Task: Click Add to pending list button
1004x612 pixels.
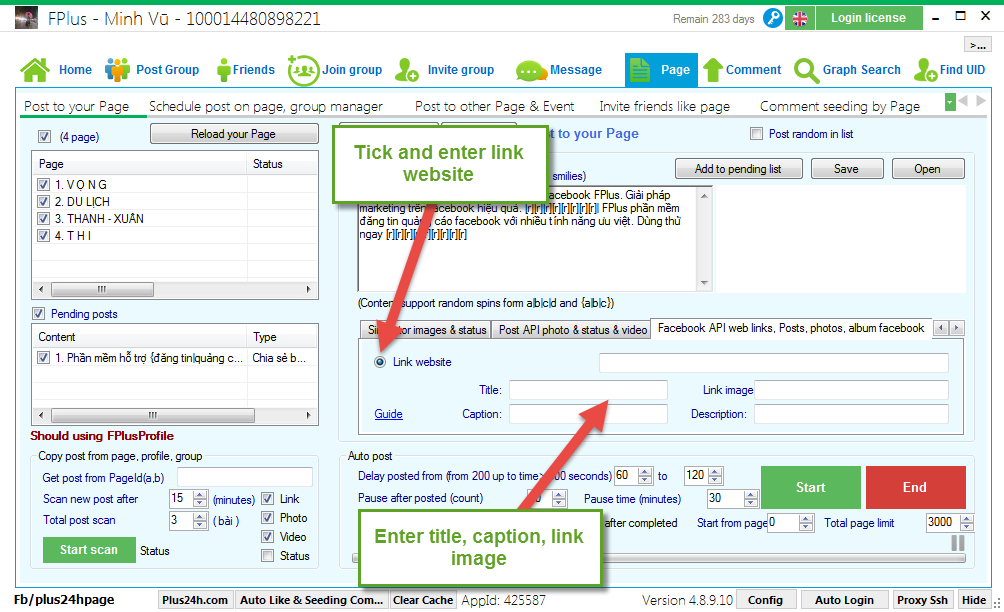Action: pos(738,169)
